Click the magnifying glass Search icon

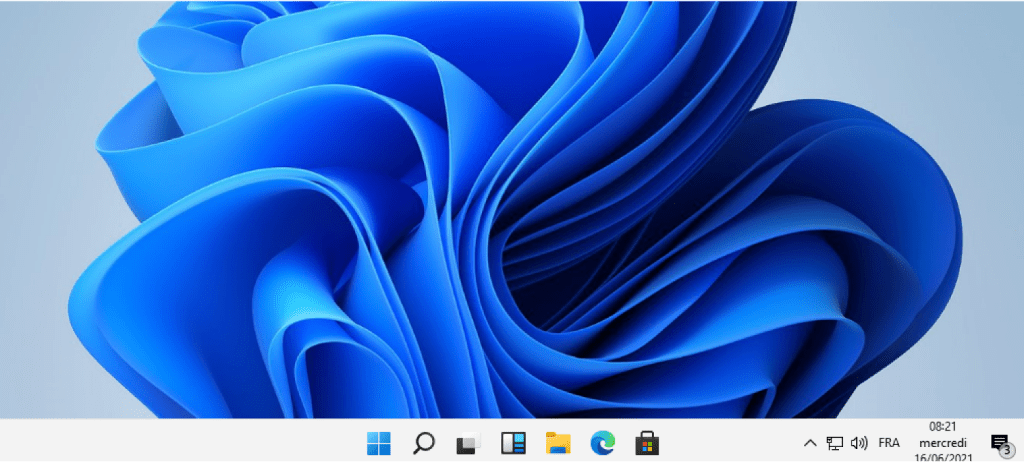[x=424, y=442]
